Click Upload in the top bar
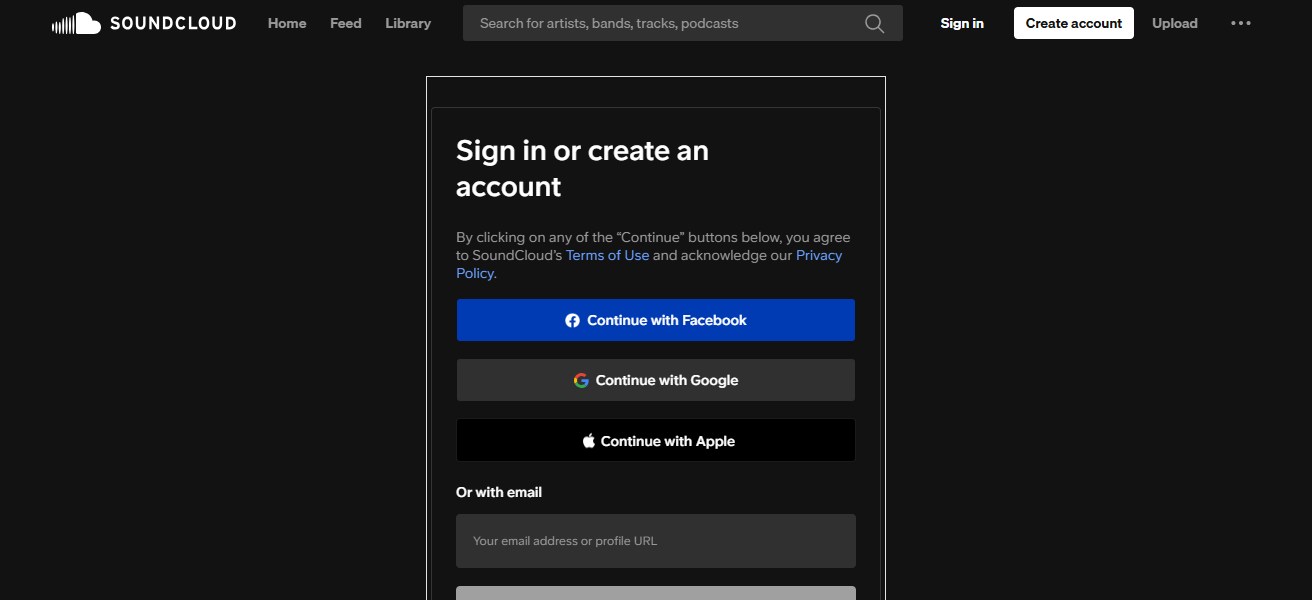 click(x=1174, y=23)
